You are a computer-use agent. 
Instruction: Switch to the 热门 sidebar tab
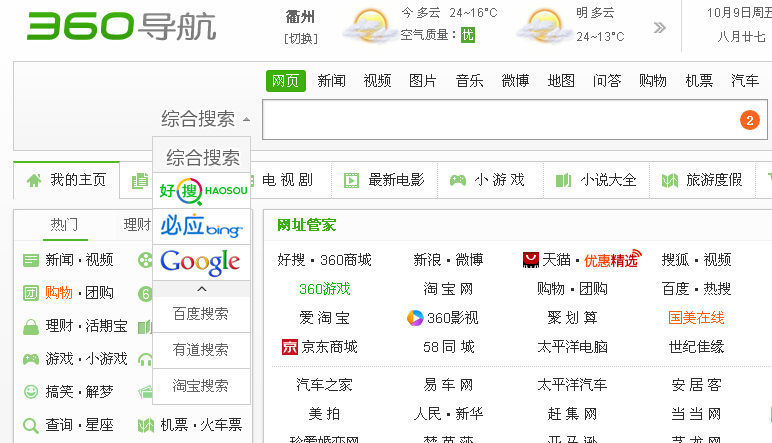point(64,225)
